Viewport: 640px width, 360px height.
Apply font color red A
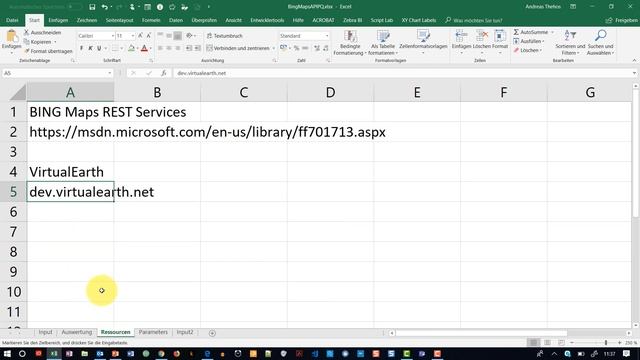(x=144, y=48)
